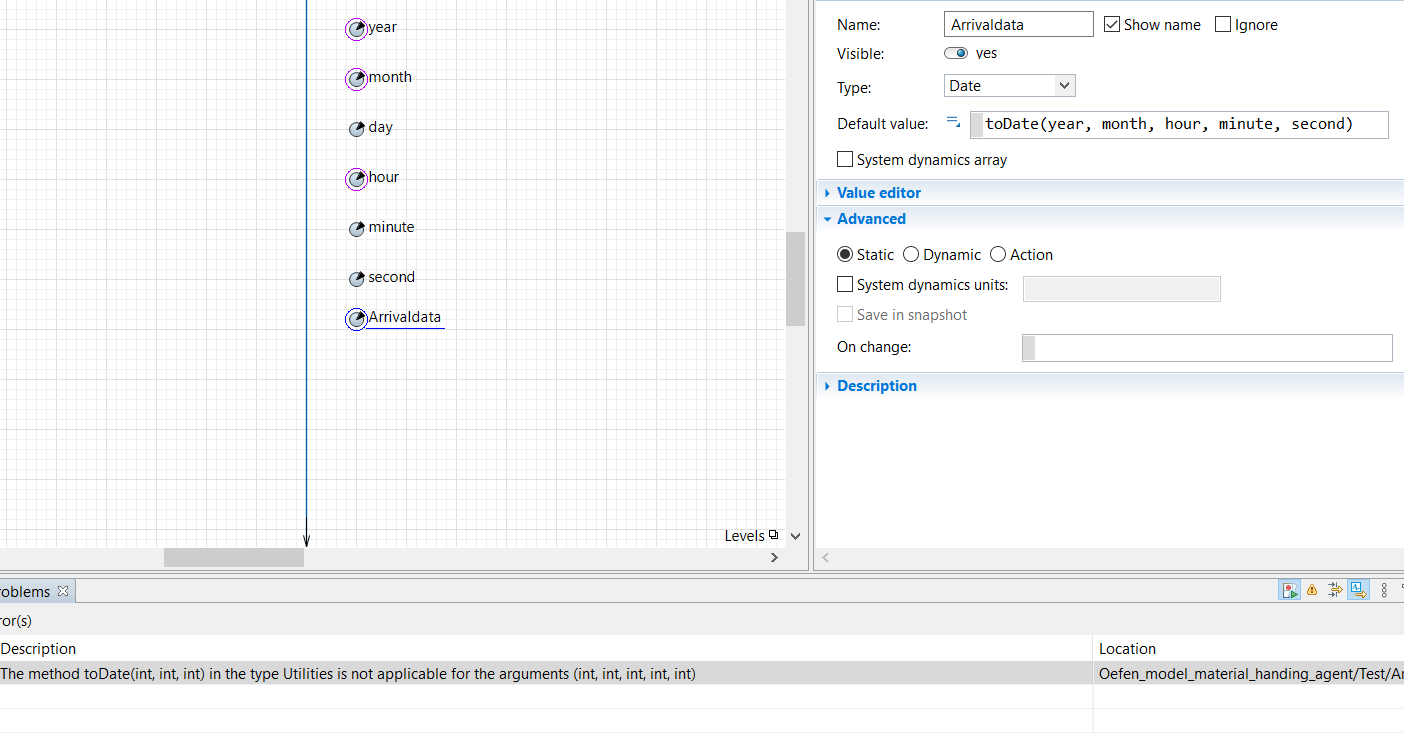Click the canvas horizontal scrollbar thumb
The width and height of the screenshot is (1404, 734).
pyautogui.click(x=234, y=557)
